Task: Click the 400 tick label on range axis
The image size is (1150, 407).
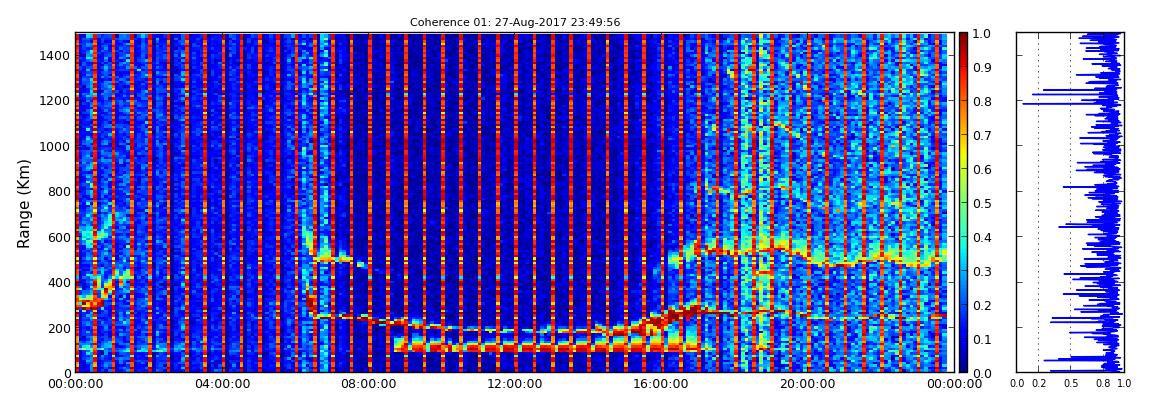Action: click(59, 282)
